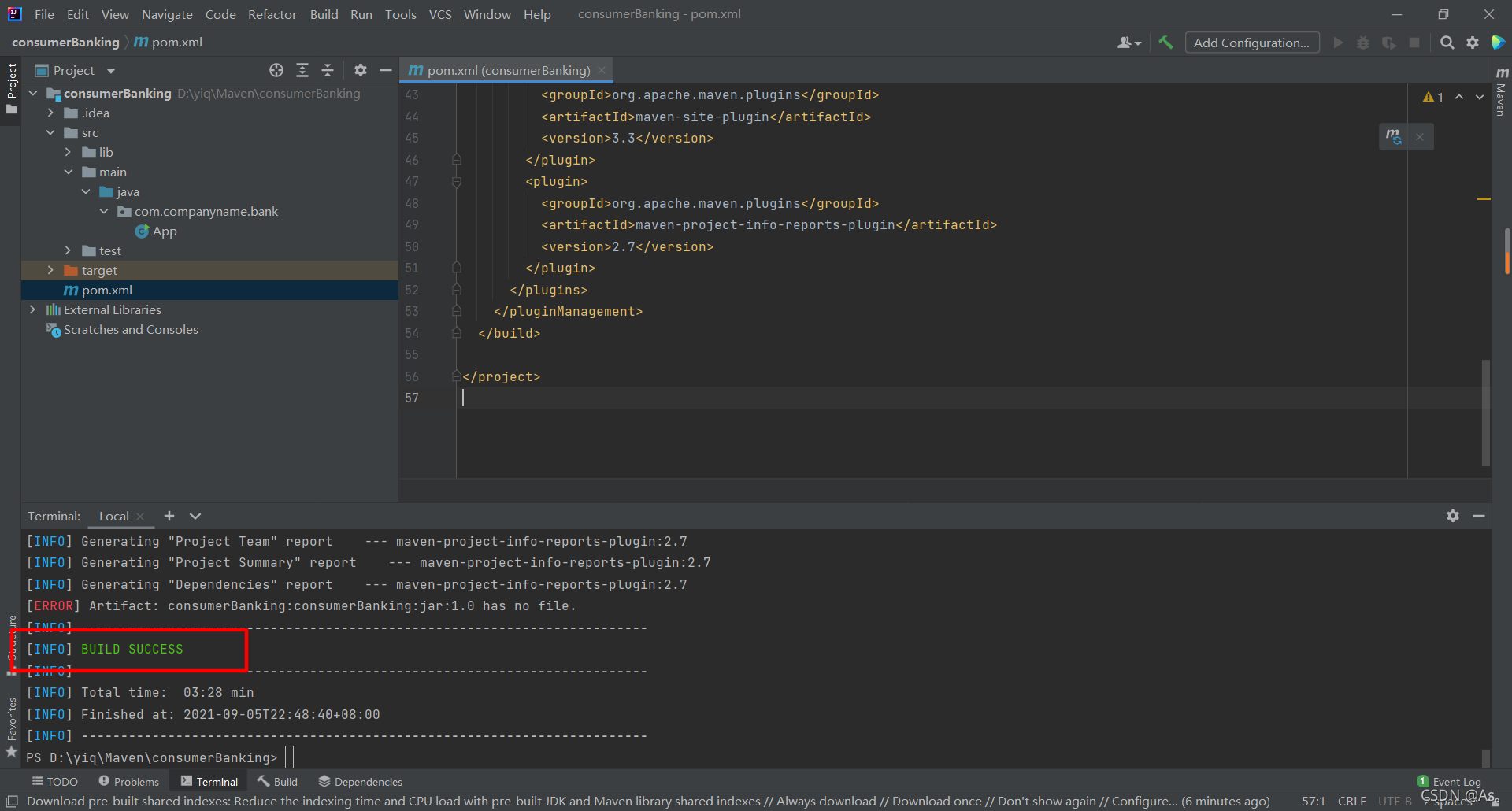
Task: Open the Maven side tool window
Action: pyautogui.click(x=1501, y=92)
